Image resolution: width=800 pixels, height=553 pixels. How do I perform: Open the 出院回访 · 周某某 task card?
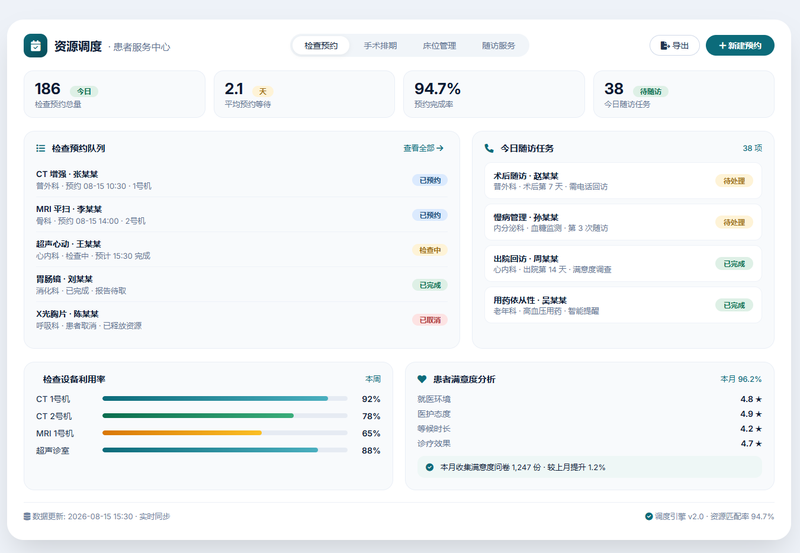tap(623, 264)
